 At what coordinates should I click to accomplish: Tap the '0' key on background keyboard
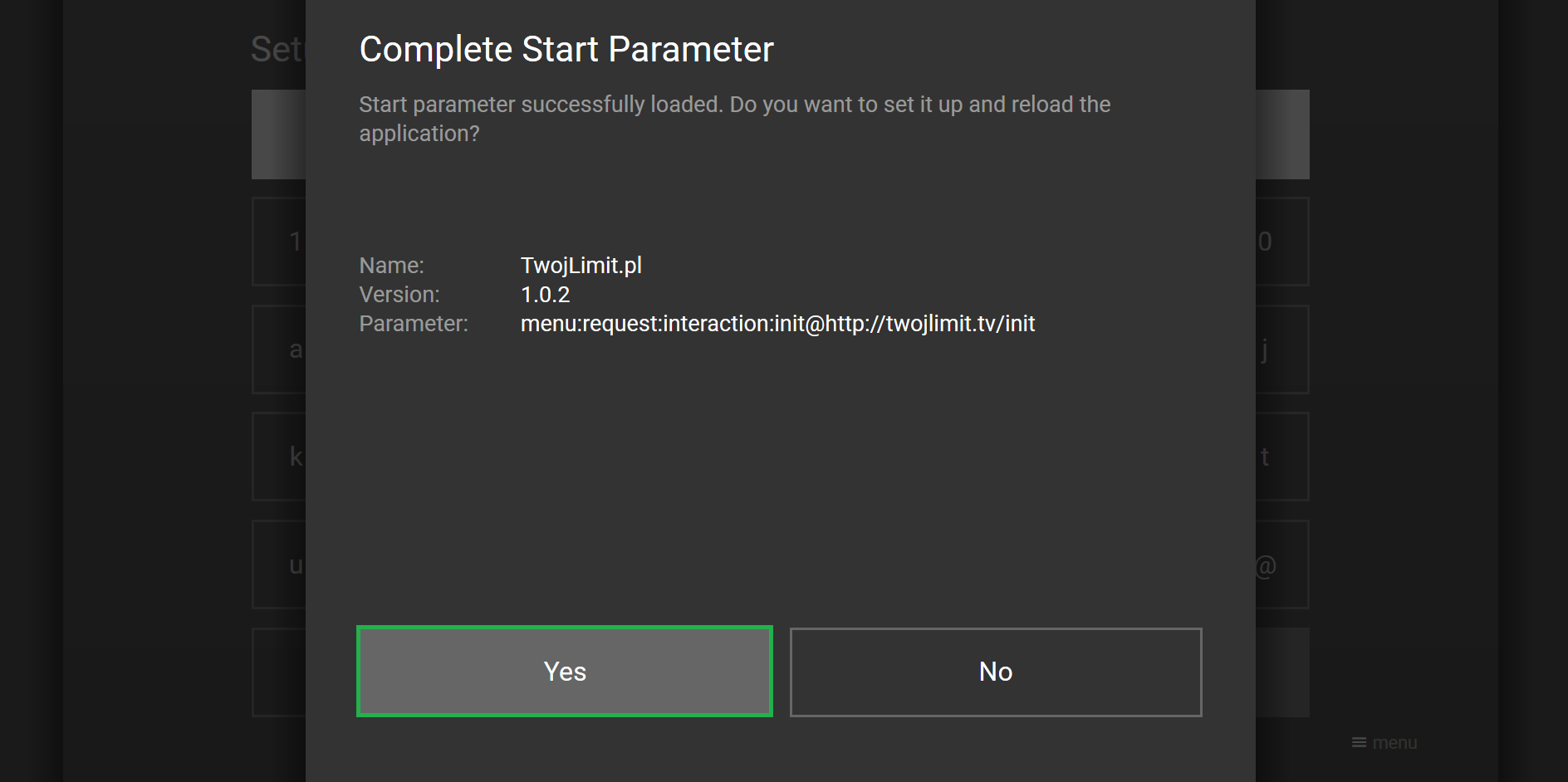click(x=1282, y=242)
